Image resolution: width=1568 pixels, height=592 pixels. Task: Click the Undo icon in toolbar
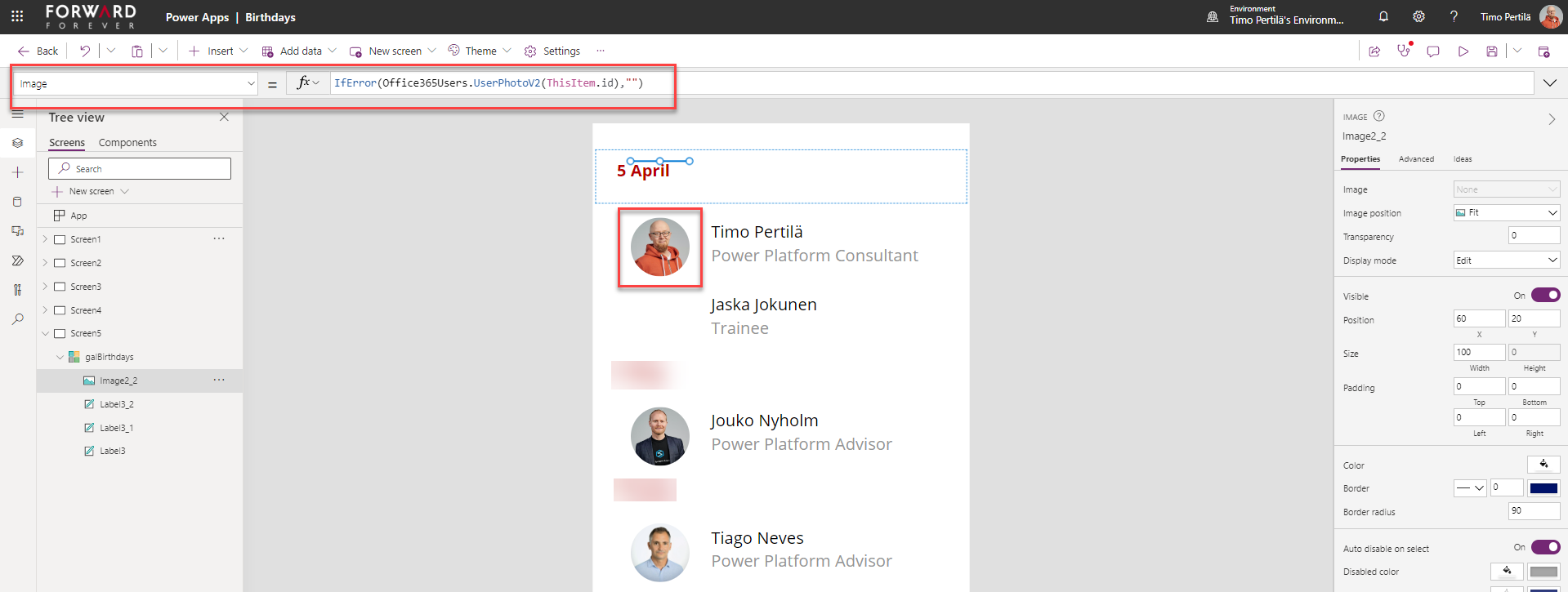tap(85, 51)
